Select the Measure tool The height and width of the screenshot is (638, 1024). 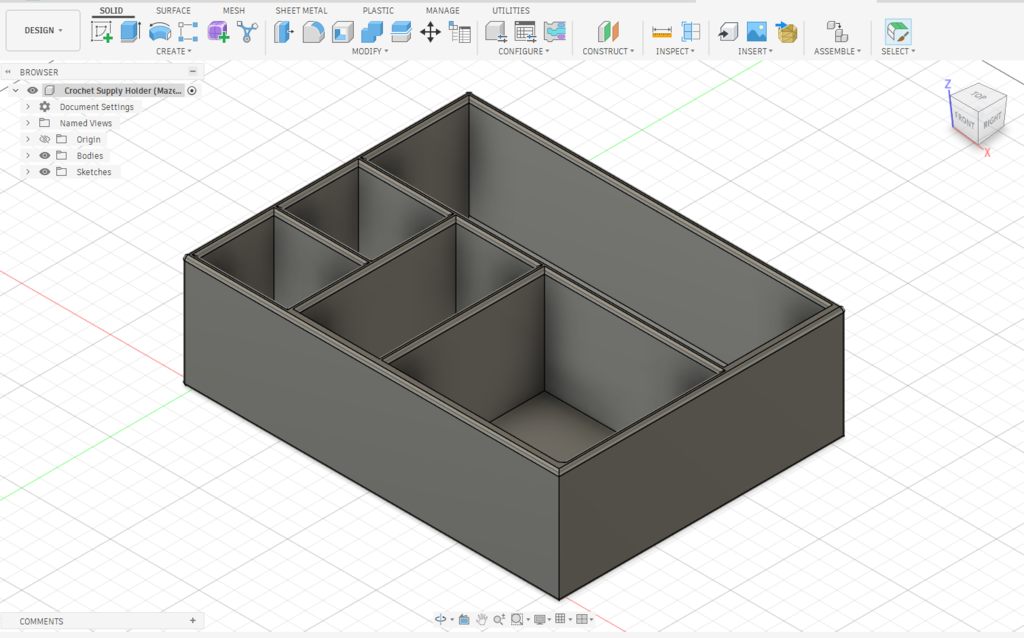(x=662, y=31)
